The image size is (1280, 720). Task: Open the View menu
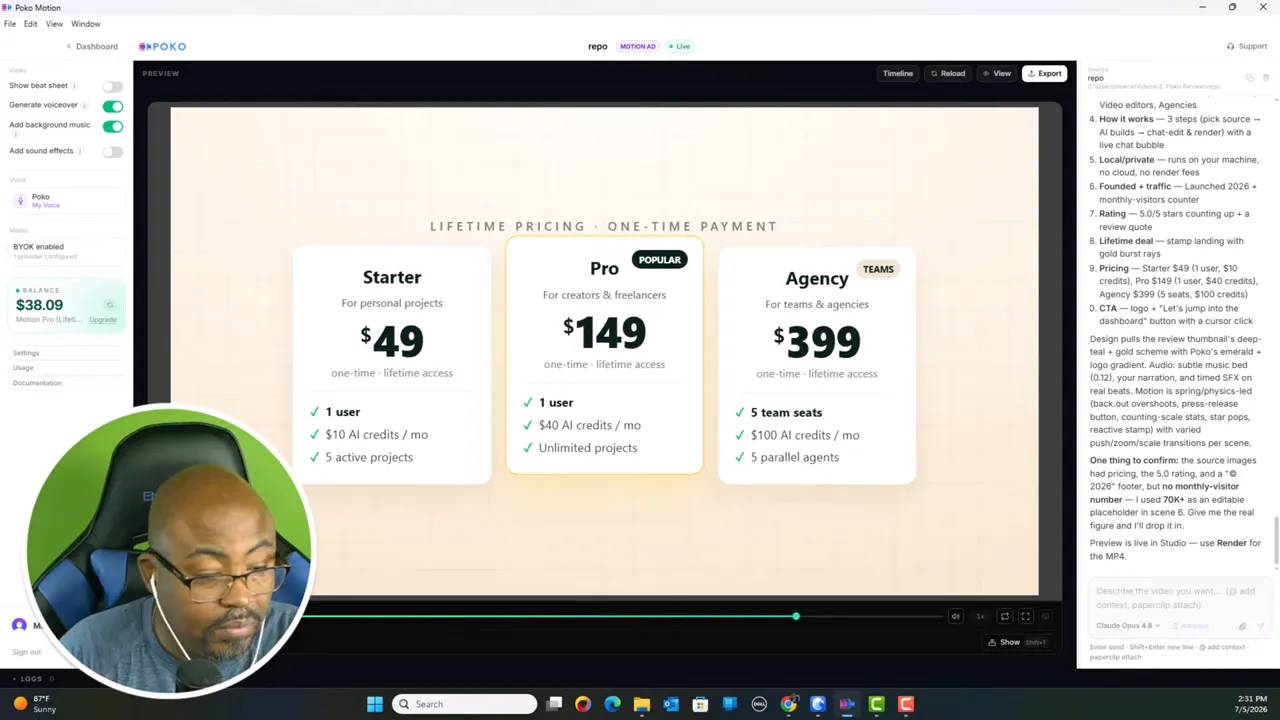pyautogui.click(x=54, y=24)
